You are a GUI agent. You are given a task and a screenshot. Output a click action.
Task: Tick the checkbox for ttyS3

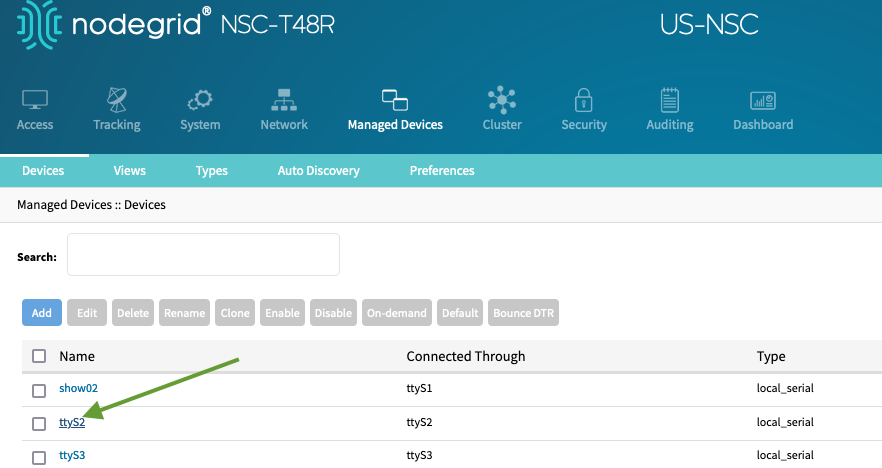tap(39, 457)
